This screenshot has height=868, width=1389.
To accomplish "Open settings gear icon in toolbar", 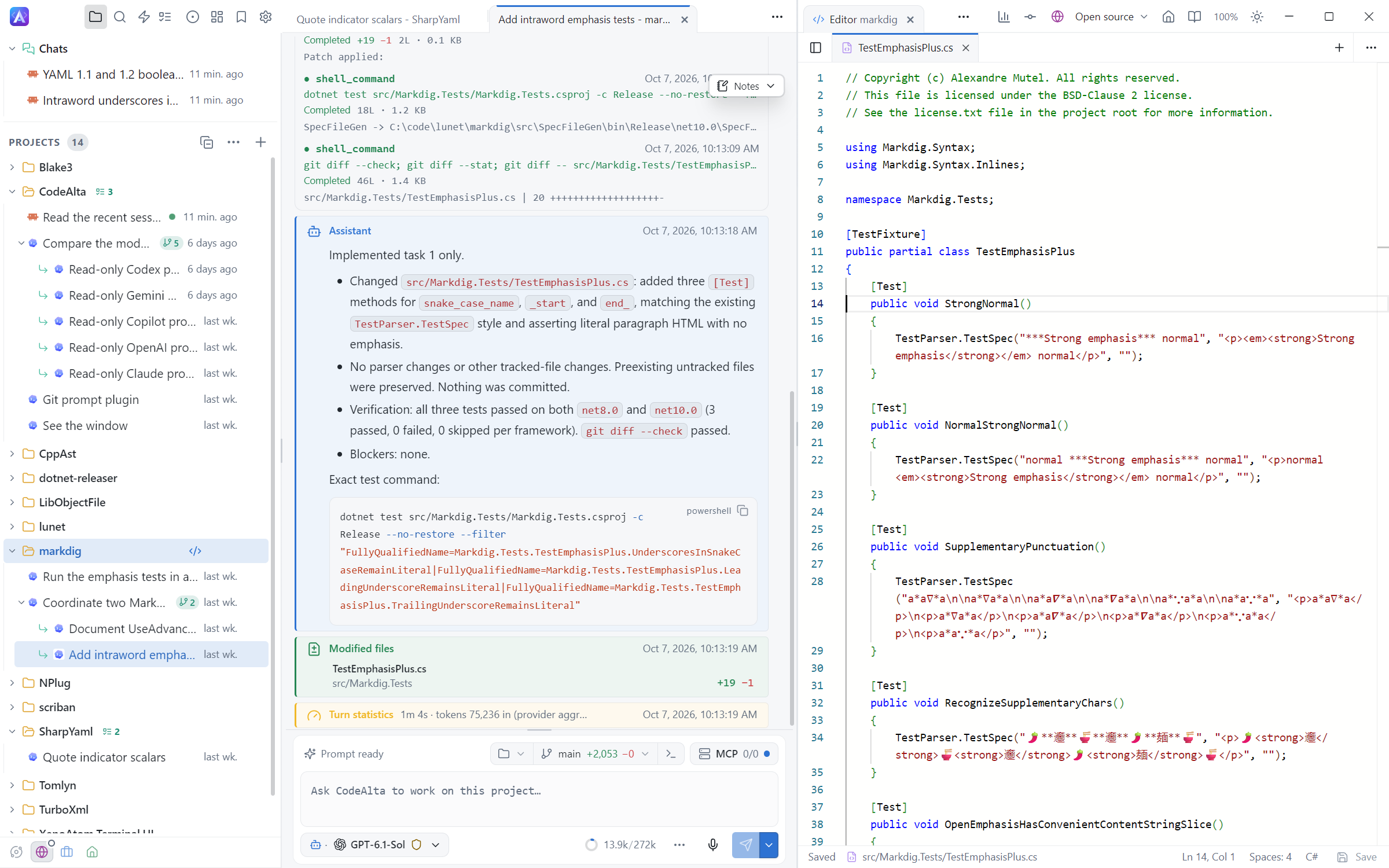I will coord(266,17).
